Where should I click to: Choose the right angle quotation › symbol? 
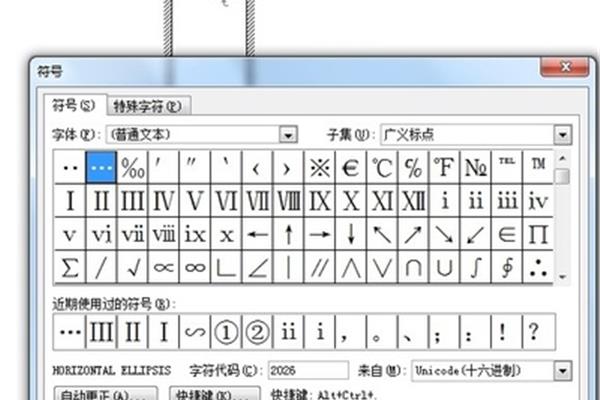point(288,167)
